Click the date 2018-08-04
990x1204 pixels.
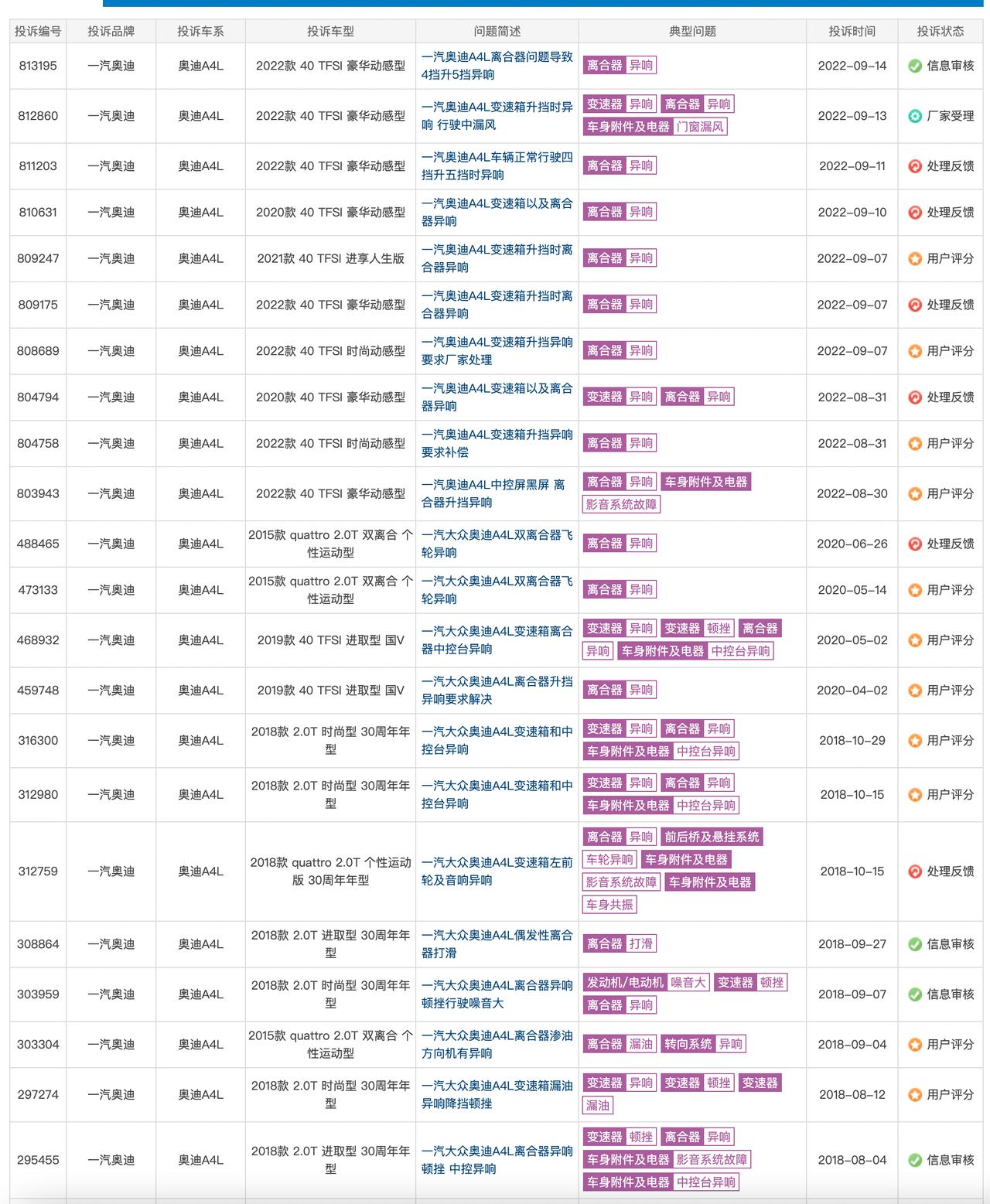(852, 1160)
